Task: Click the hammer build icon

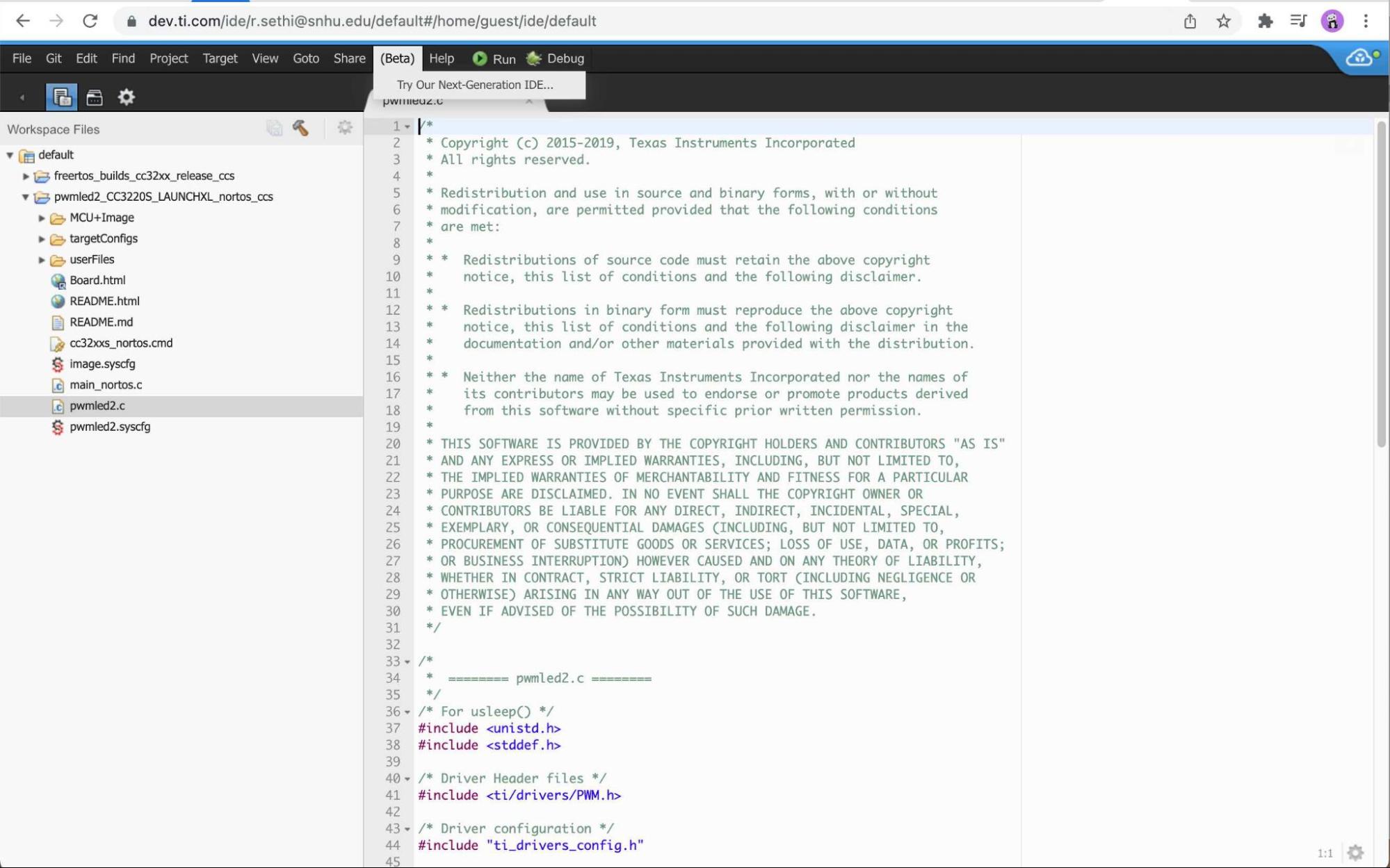Action: pyautogui.click(x=300, y=128)
